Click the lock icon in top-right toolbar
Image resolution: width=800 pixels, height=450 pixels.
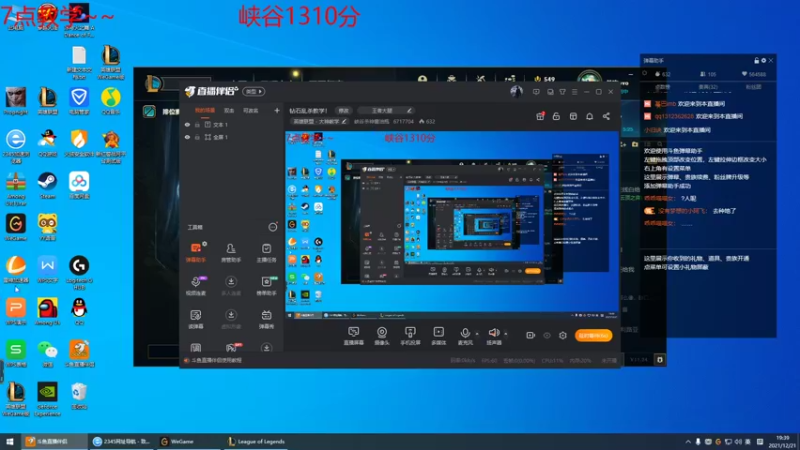coord(556,116)
